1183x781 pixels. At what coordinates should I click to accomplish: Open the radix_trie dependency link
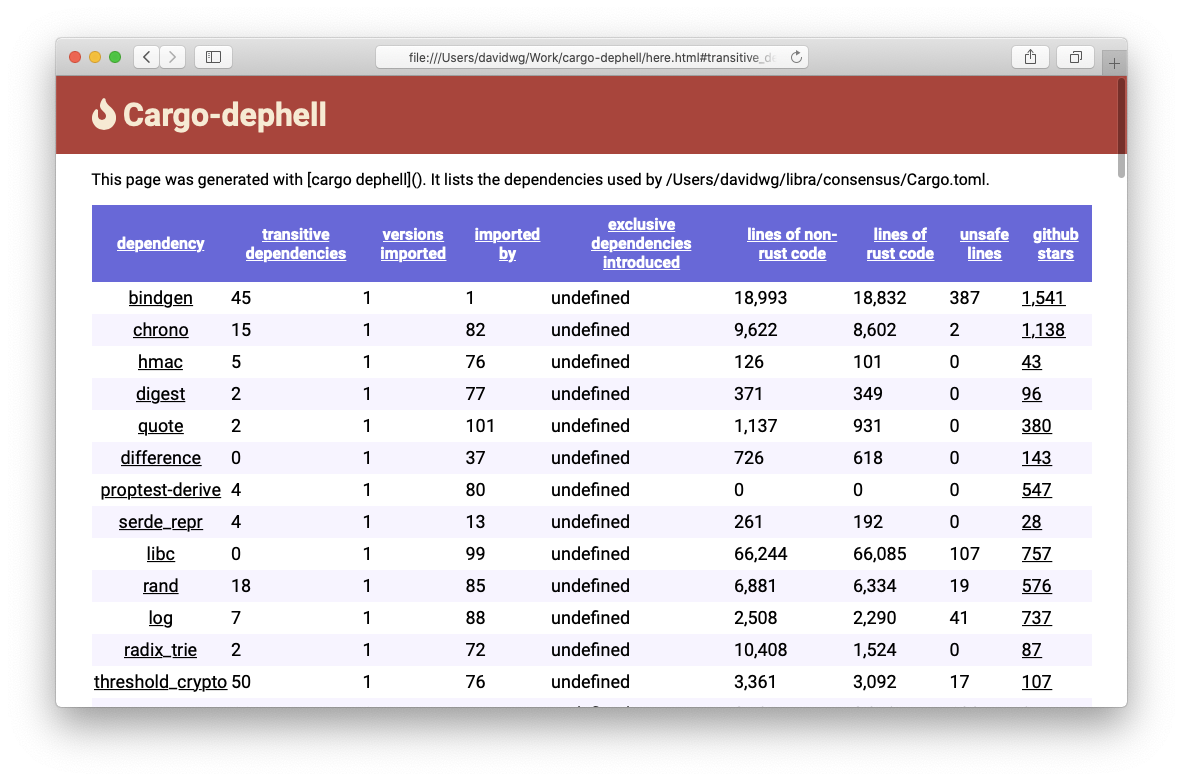pyautogui.click(x=161, y=650)
